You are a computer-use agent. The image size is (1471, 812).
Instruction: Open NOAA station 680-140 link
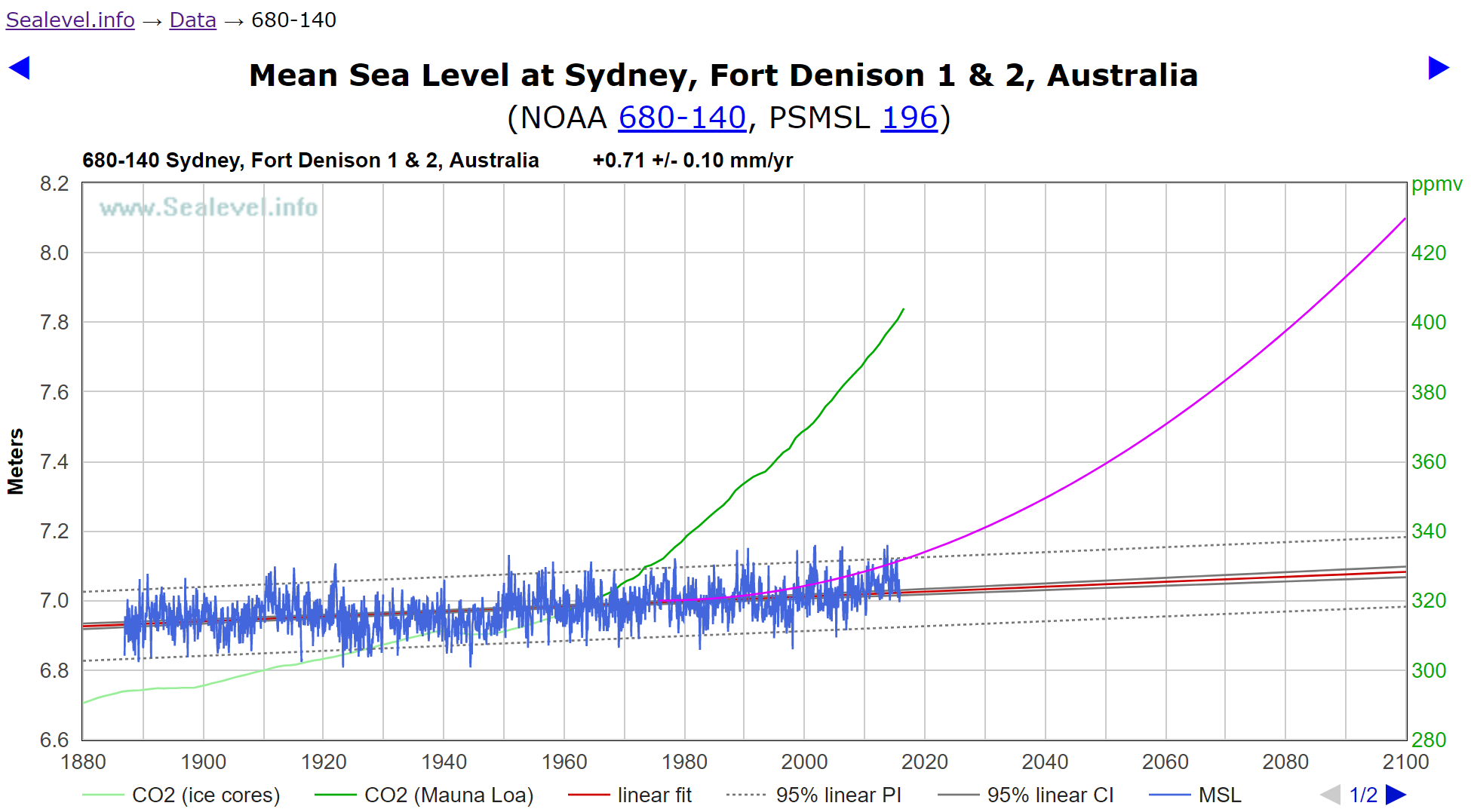coord(681,118)
